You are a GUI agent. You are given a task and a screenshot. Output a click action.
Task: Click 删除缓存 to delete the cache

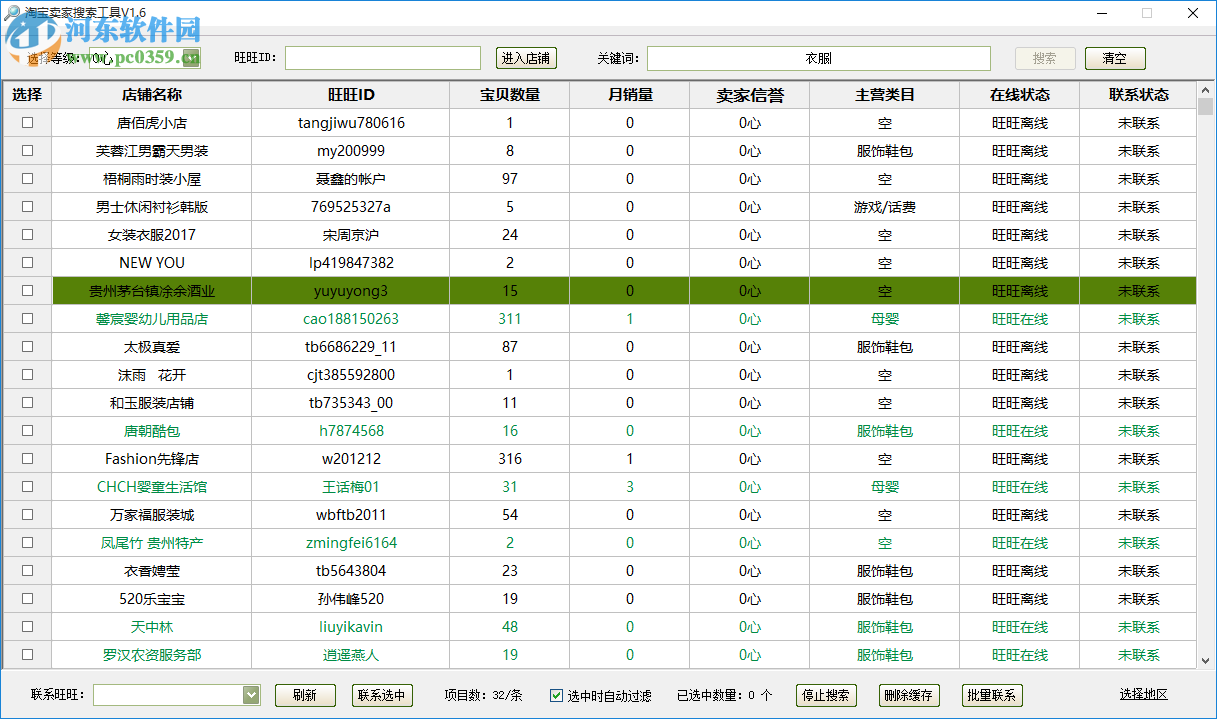(x=908, y=695)
